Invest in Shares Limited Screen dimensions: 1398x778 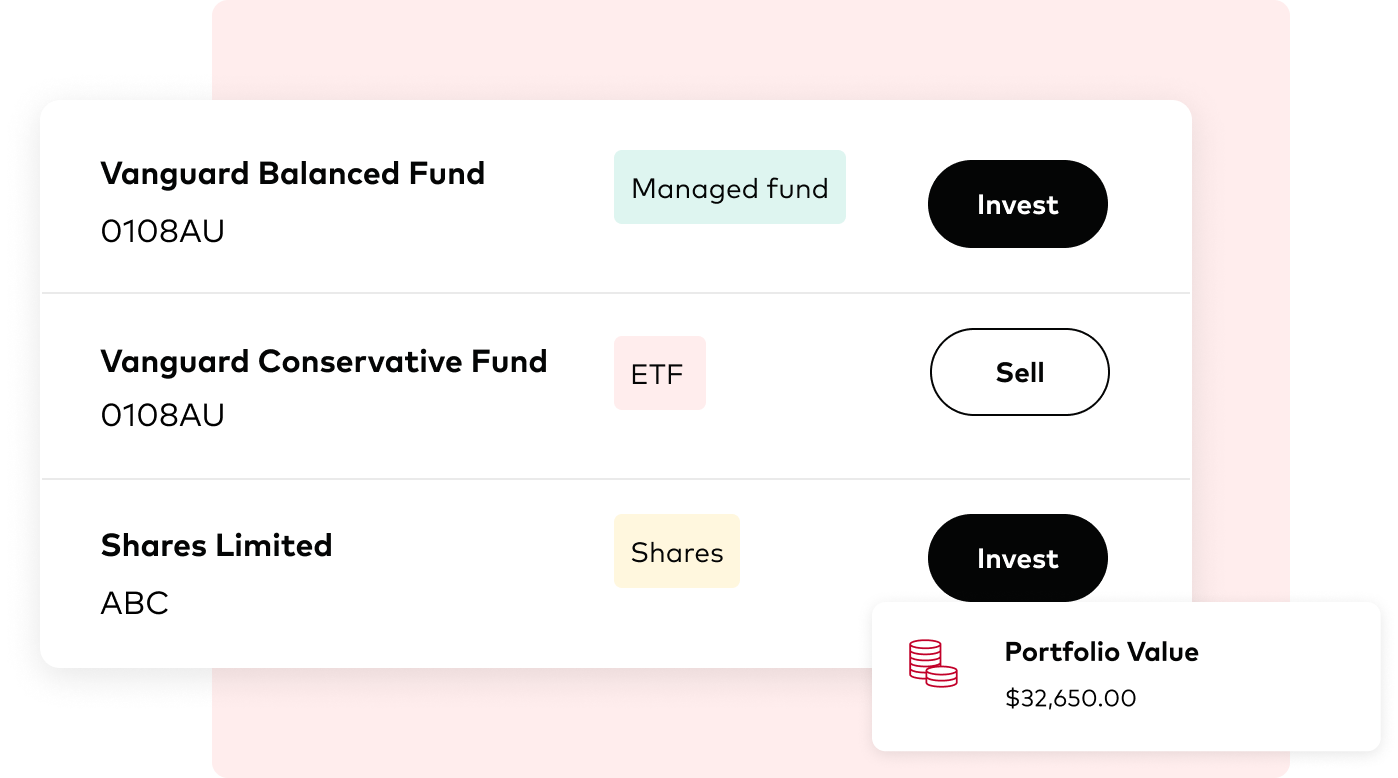[1018, 558]
